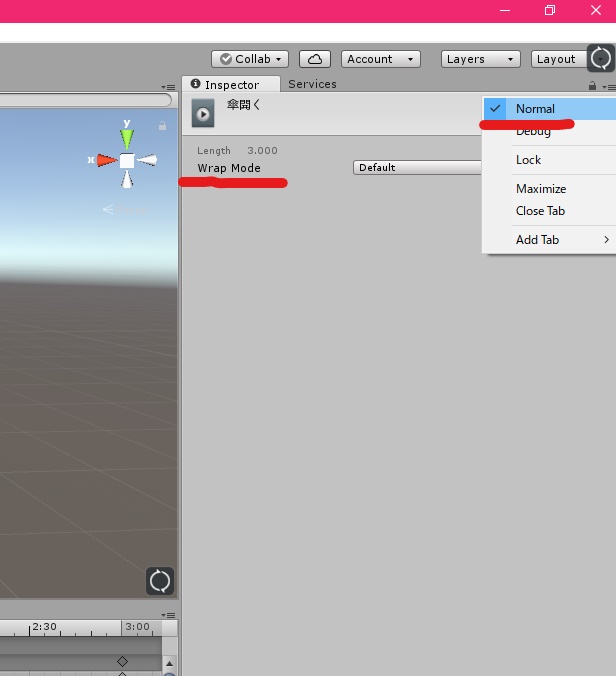Click the bottom white cone of scene gizmo
Screen dimensions: 616x676
tap(127, 179)
